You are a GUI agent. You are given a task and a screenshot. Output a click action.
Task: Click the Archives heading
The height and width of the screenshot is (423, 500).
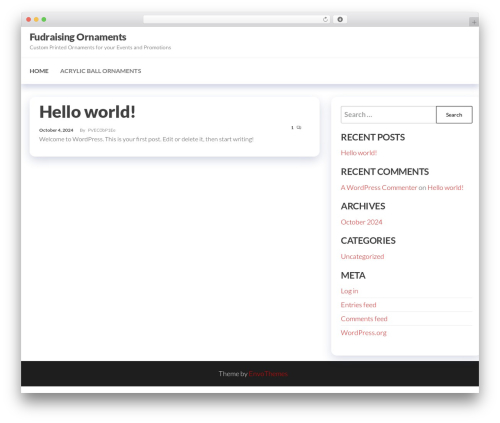point(363,206)
